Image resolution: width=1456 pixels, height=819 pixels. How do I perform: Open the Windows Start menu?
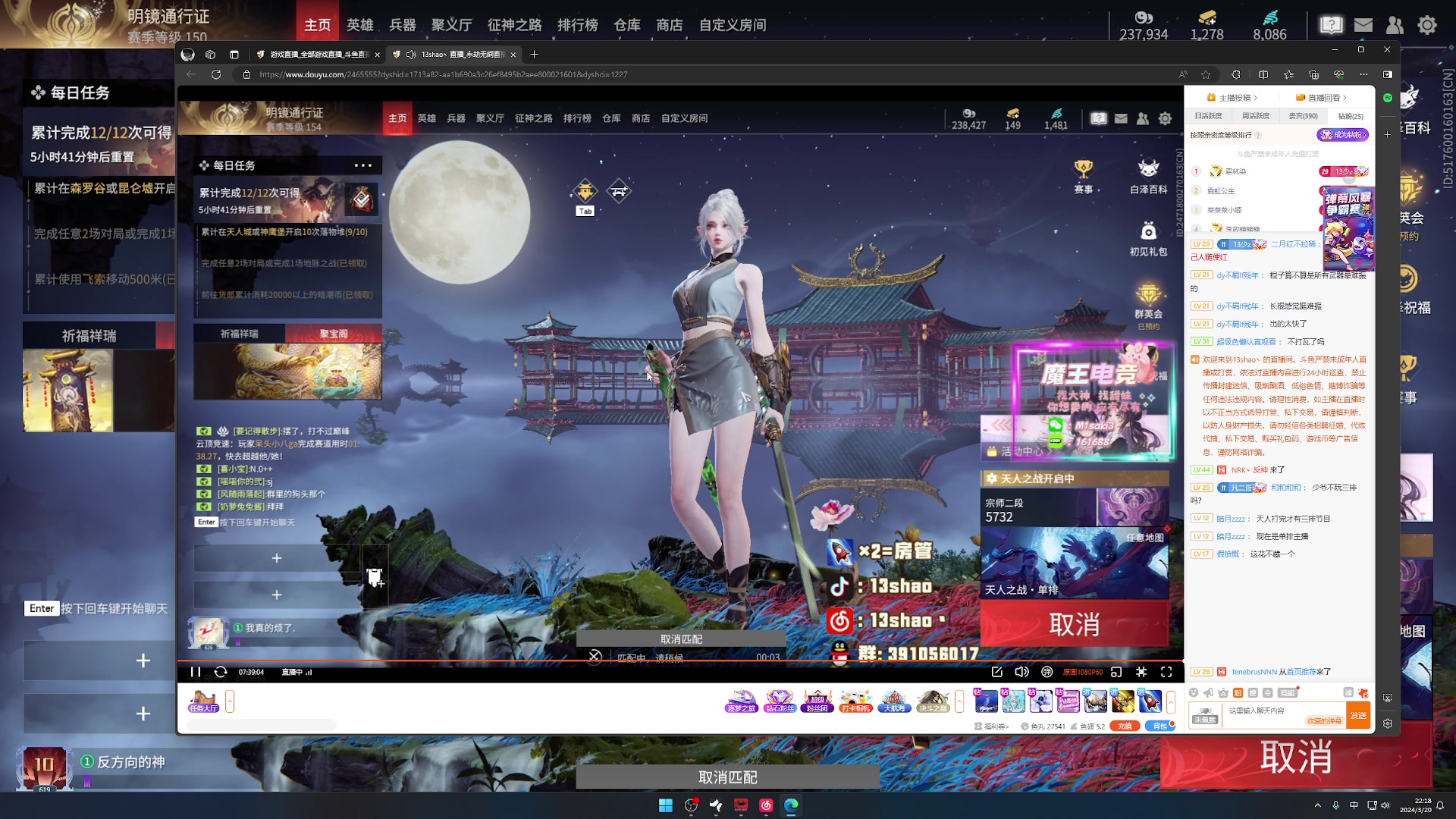666,805
